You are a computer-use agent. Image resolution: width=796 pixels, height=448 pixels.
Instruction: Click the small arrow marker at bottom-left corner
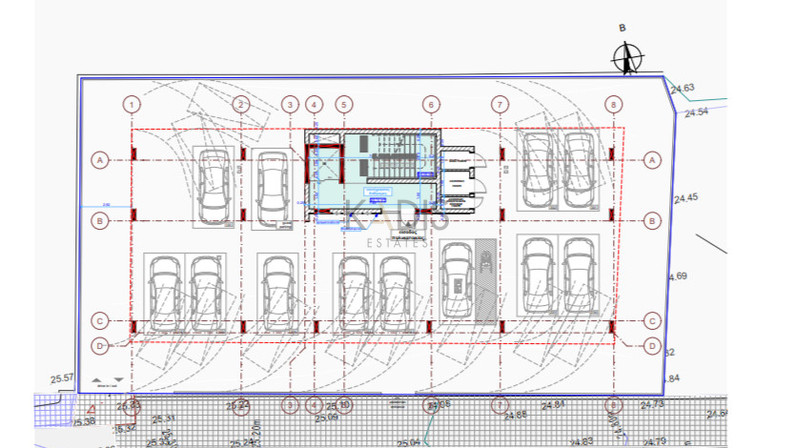click(103, 381)
